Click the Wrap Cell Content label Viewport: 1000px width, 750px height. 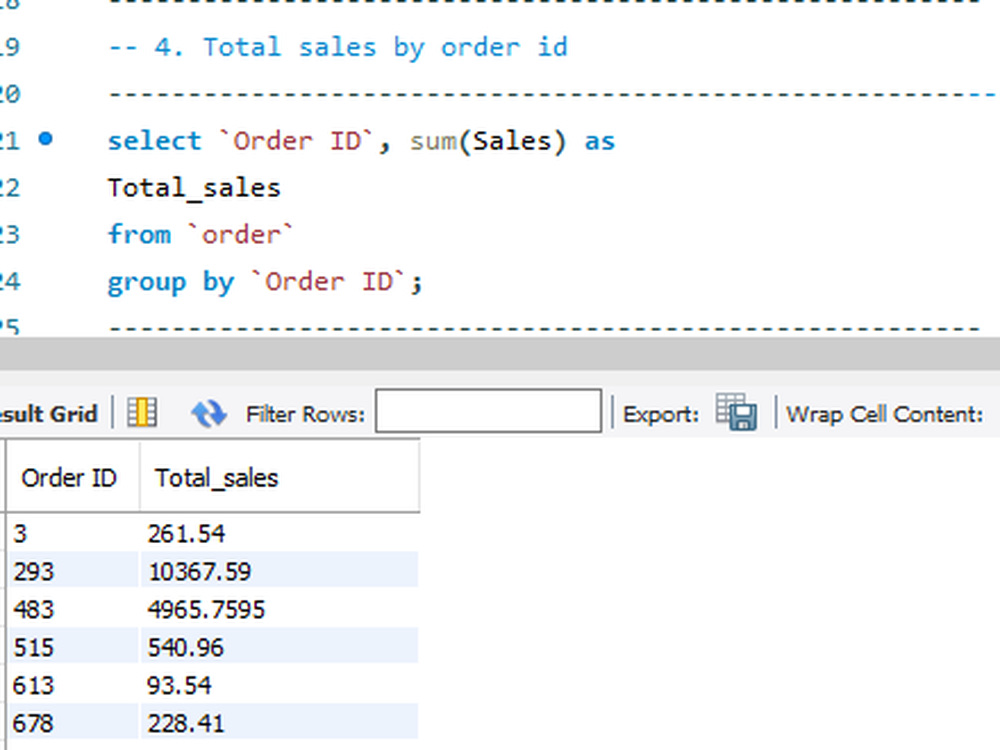(885, 414)
